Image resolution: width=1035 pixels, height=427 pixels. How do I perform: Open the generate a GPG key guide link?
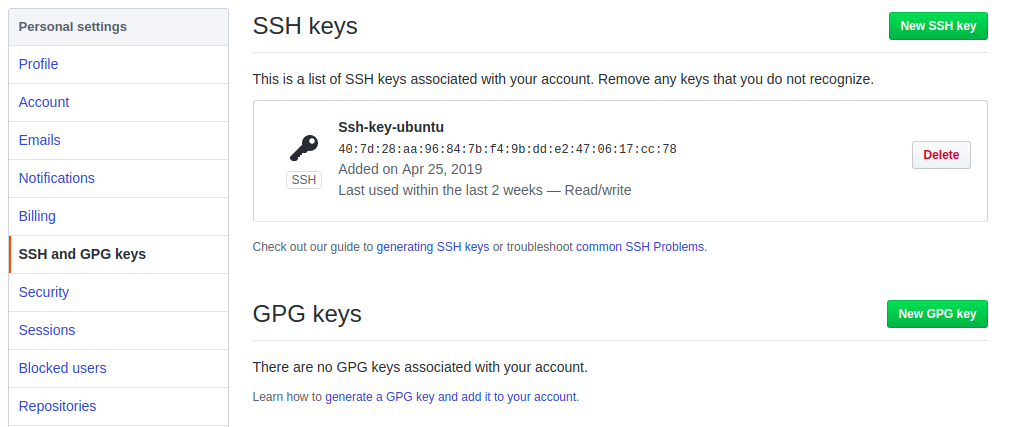(x=451, y=397)
